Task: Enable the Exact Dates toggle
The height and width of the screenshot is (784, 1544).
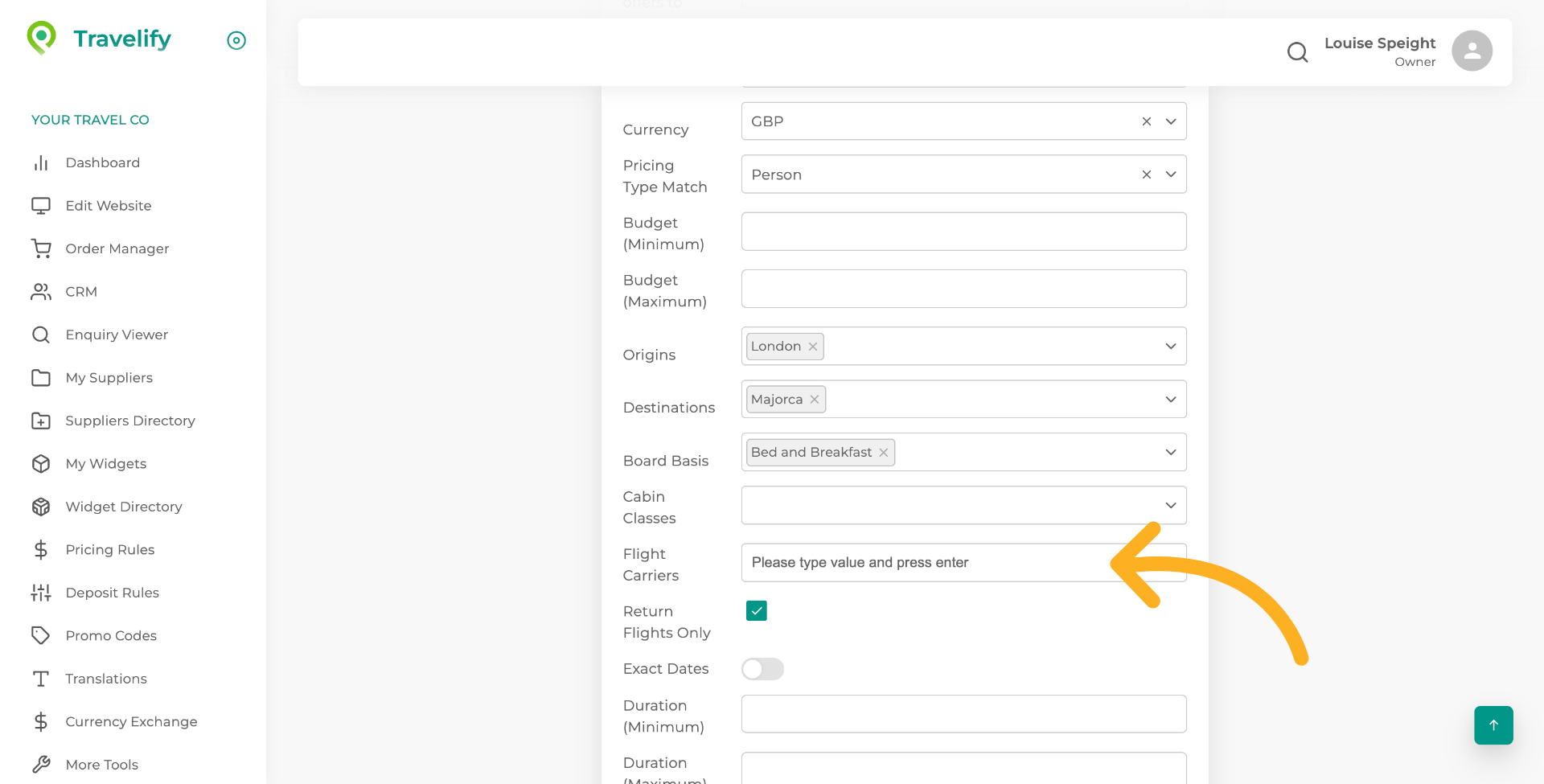Action: click(x=762, y=669)
